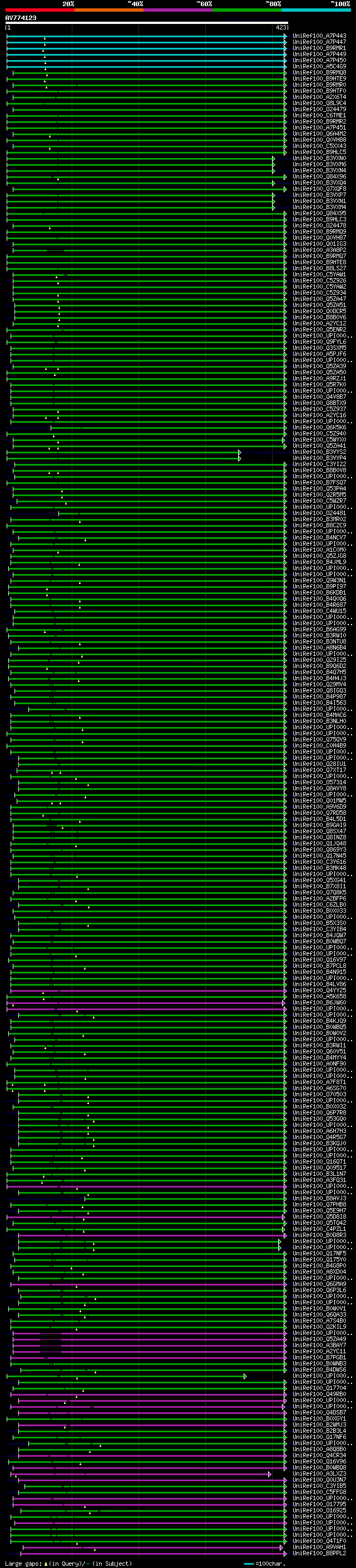The image size is (356, 1568).
Task: Open hit UniRef100_A7P443
Action: (x=319, y=36)
